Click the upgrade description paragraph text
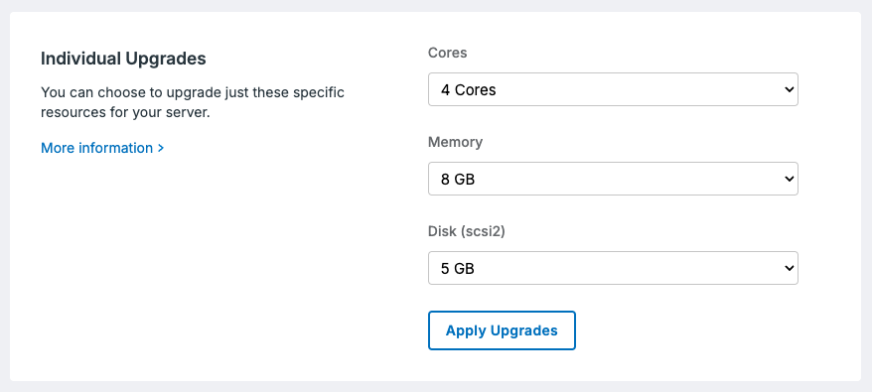Screen dimensions: 872x392 pyautogui.click(x=192, y=102)
